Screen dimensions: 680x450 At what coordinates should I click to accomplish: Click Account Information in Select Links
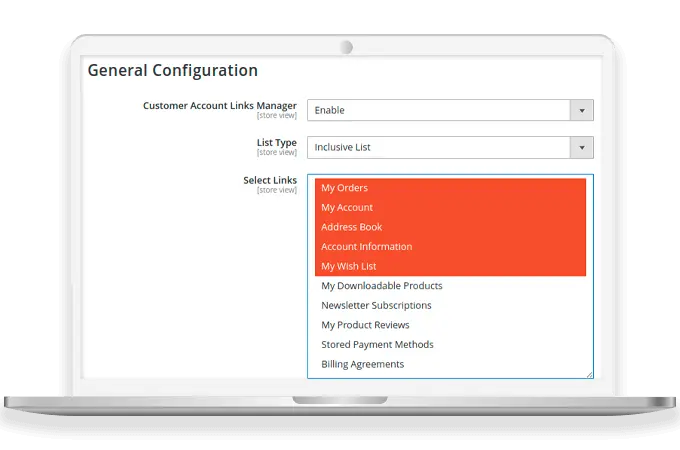tap(366, 247)
